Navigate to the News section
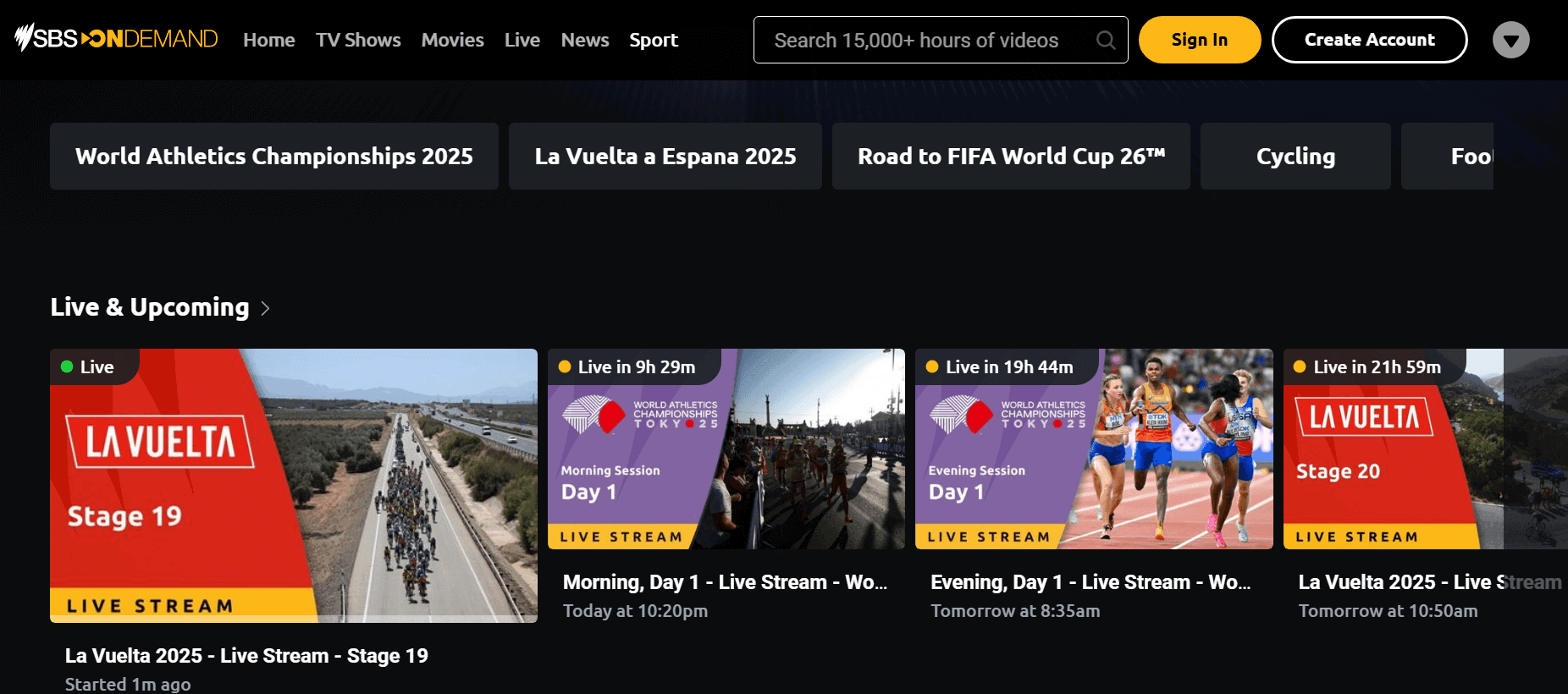The width and height of the screenshot is (1568, 694). tap(585, 40)
